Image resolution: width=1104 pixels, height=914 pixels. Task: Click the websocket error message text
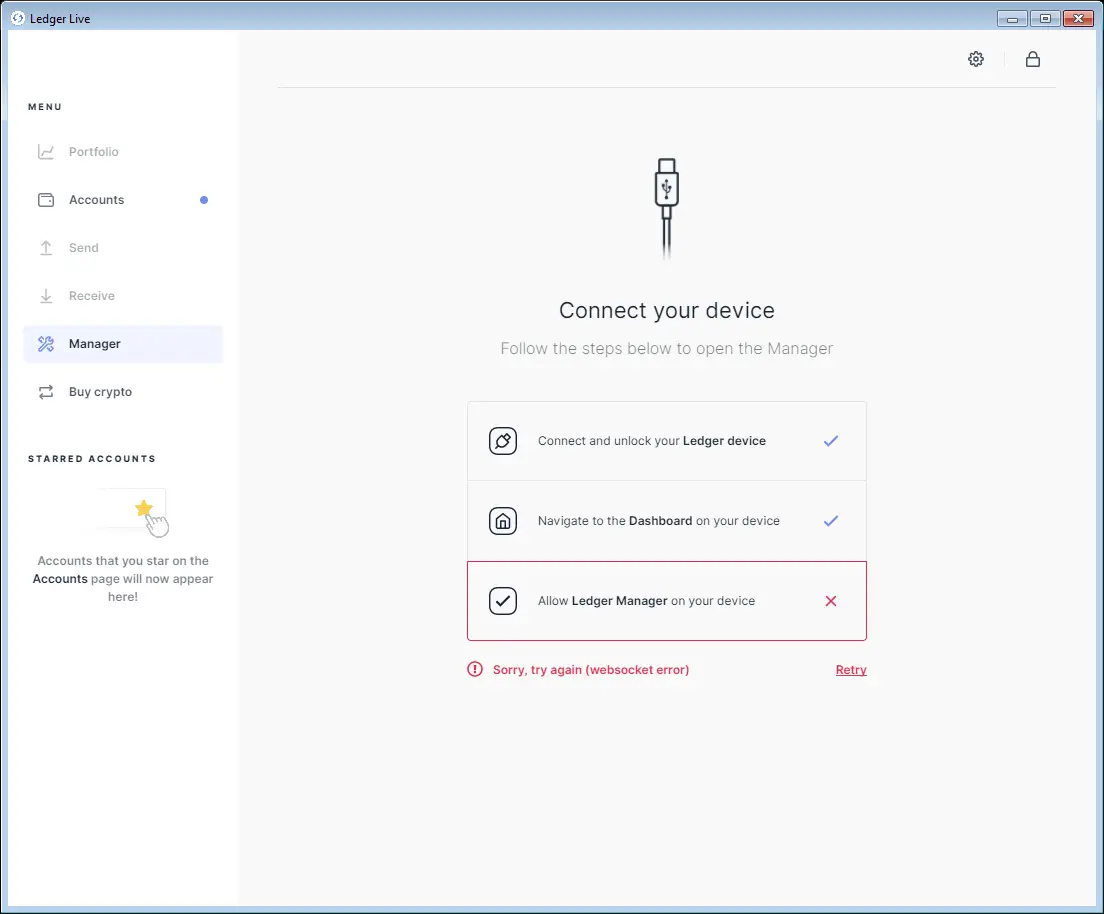(x=591, y=670)
